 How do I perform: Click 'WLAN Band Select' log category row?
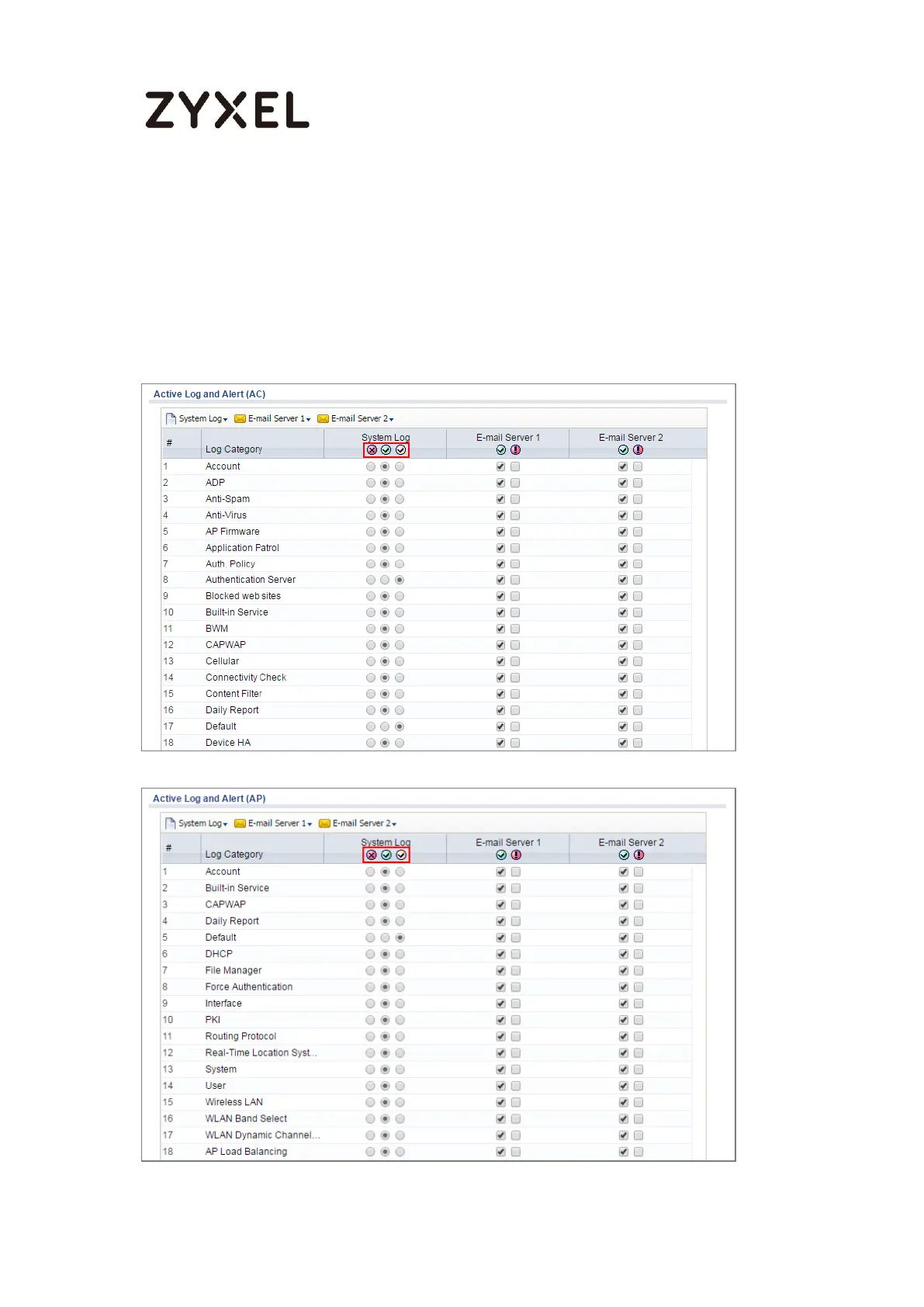(426, 1119)
